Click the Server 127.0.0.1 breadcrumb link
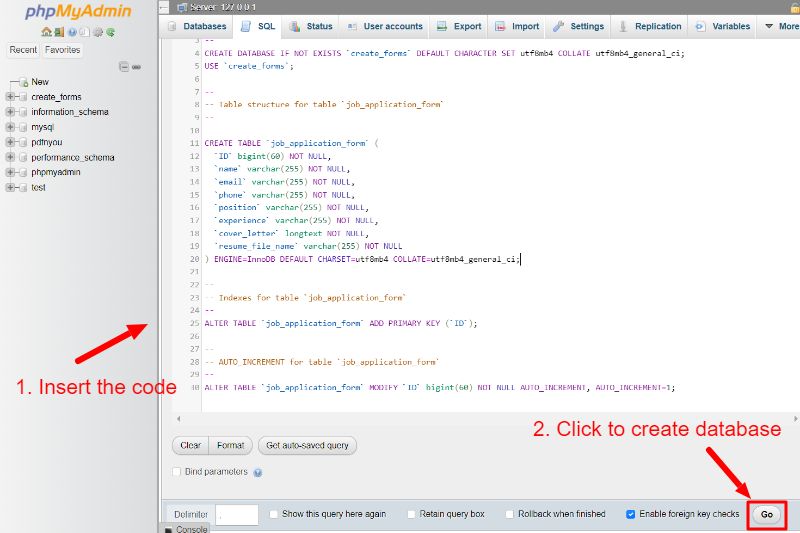800x533 pixels. pyautogui.click(x=223, y=7)
